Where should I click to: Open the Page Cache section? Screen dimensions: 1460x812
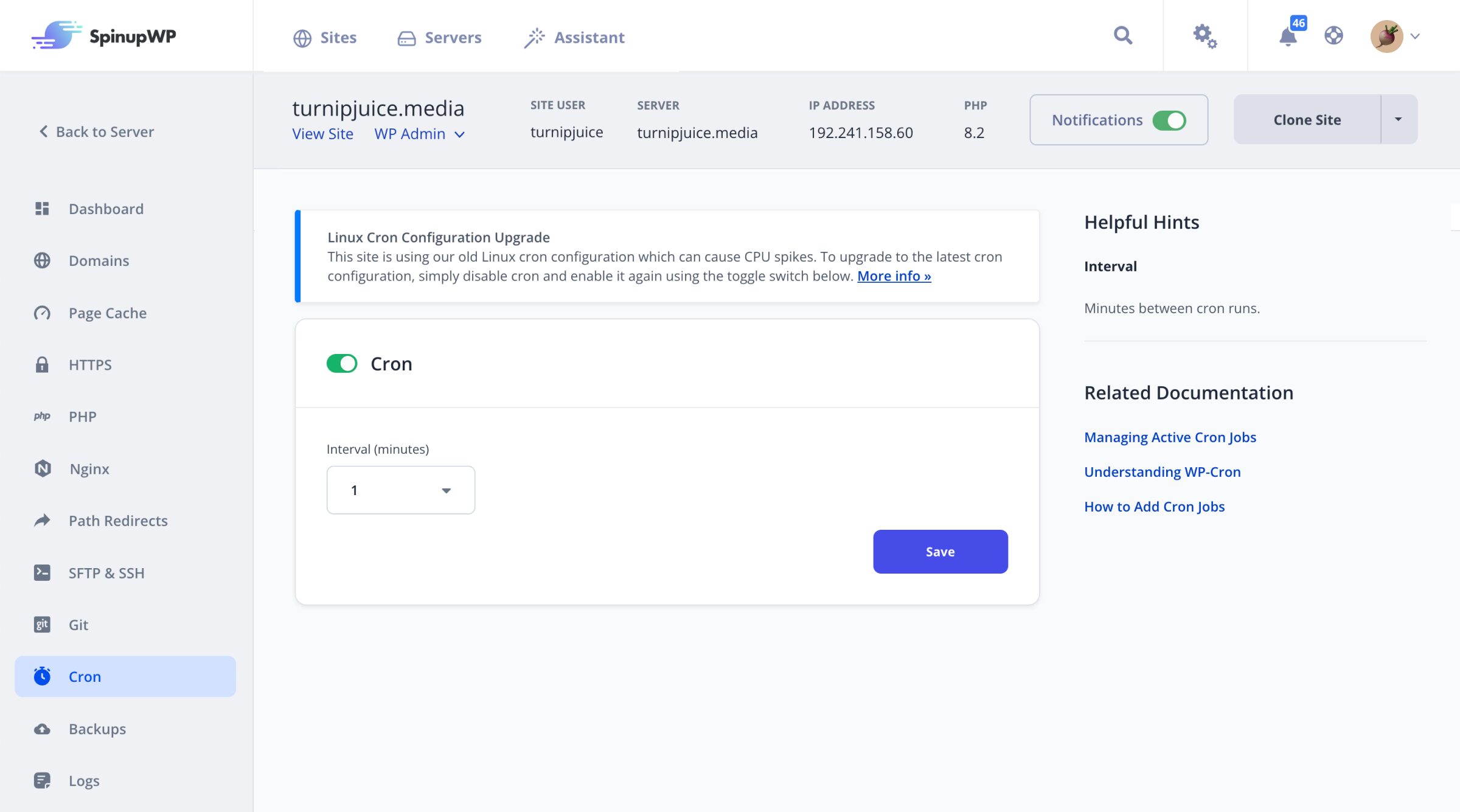107,313
